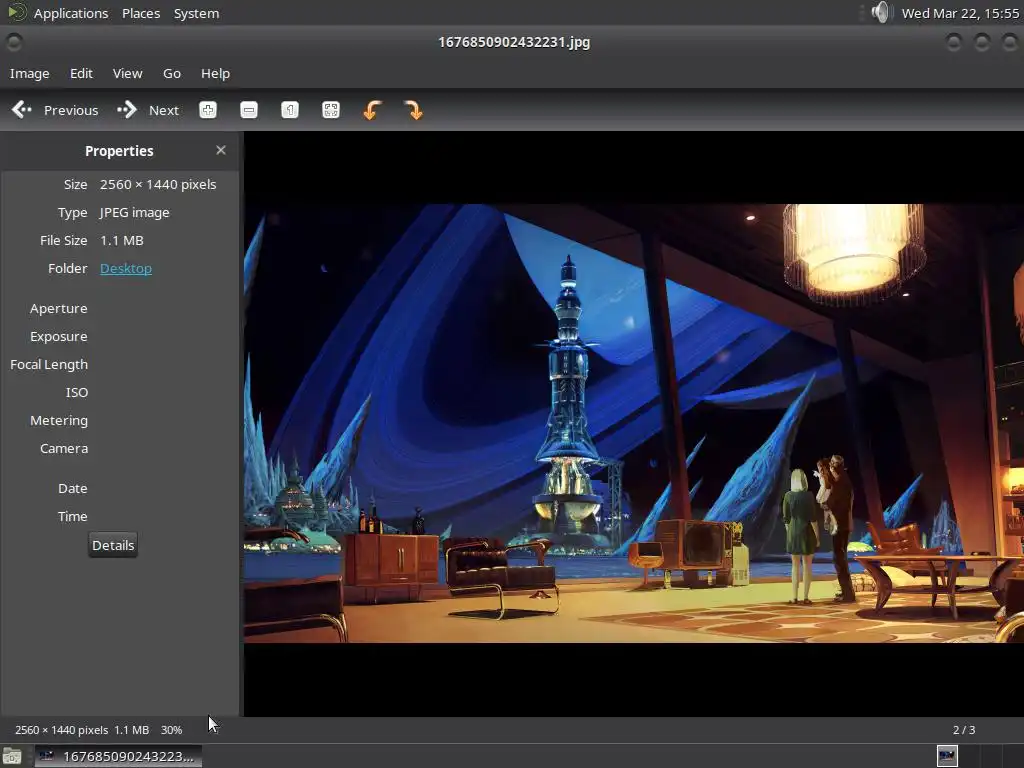The image size is (1024, 768).
Task: Click the '30%' zoom level in status bar
Action: (172, 730)
